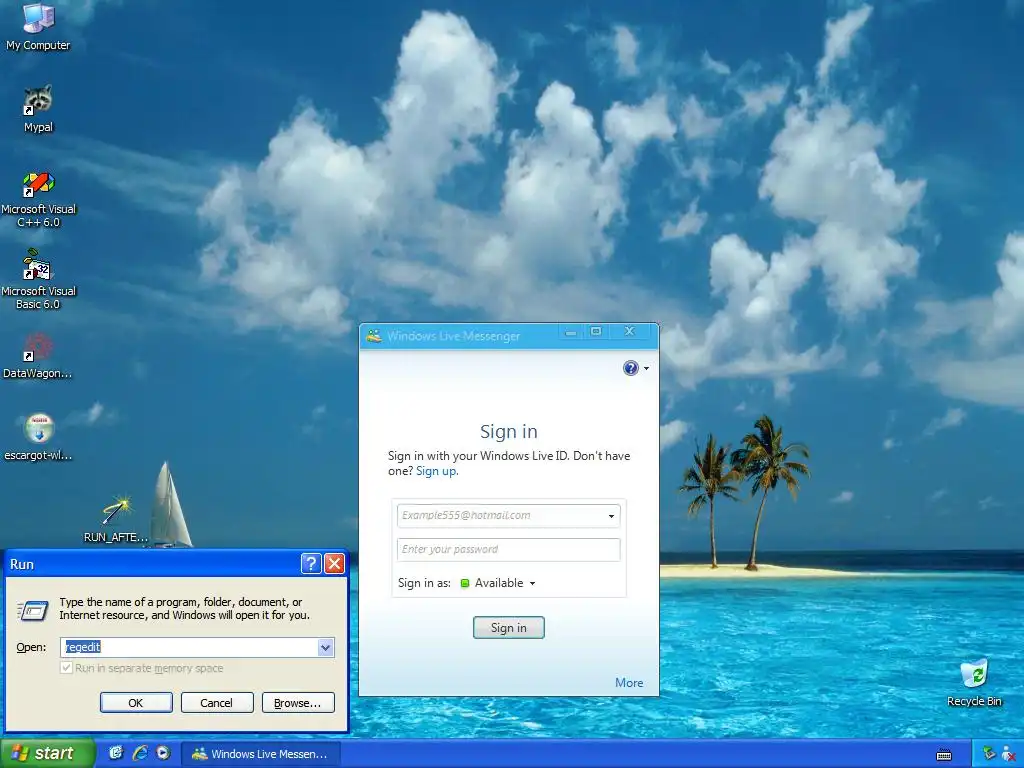Click Browse... in the Run dialog
This screenshot has width=1024, height=768.
pos(298,703)
